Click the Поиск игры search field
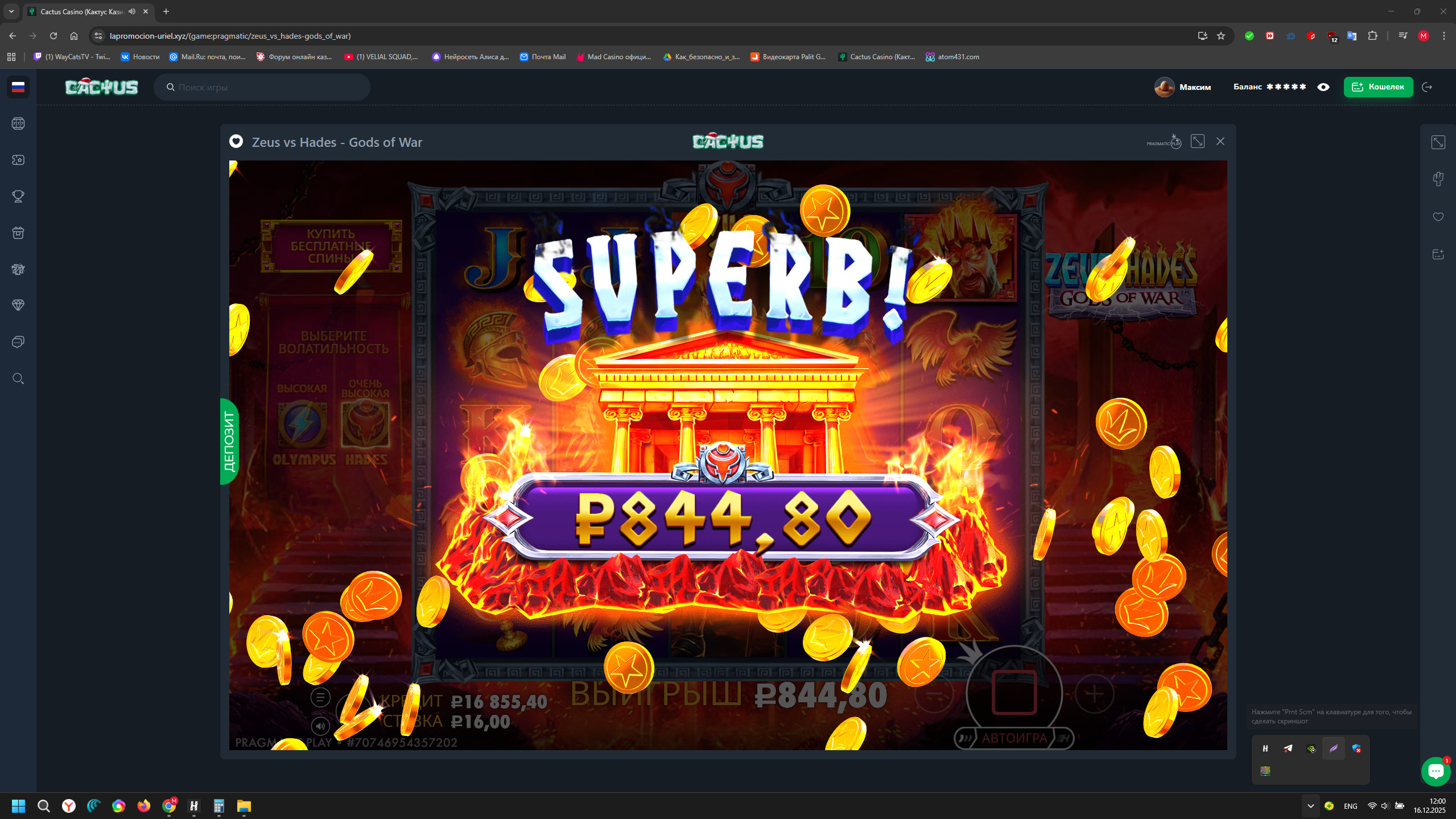Image resolution: width=1456 pixels, height=819 pixels. click(262, 87)
